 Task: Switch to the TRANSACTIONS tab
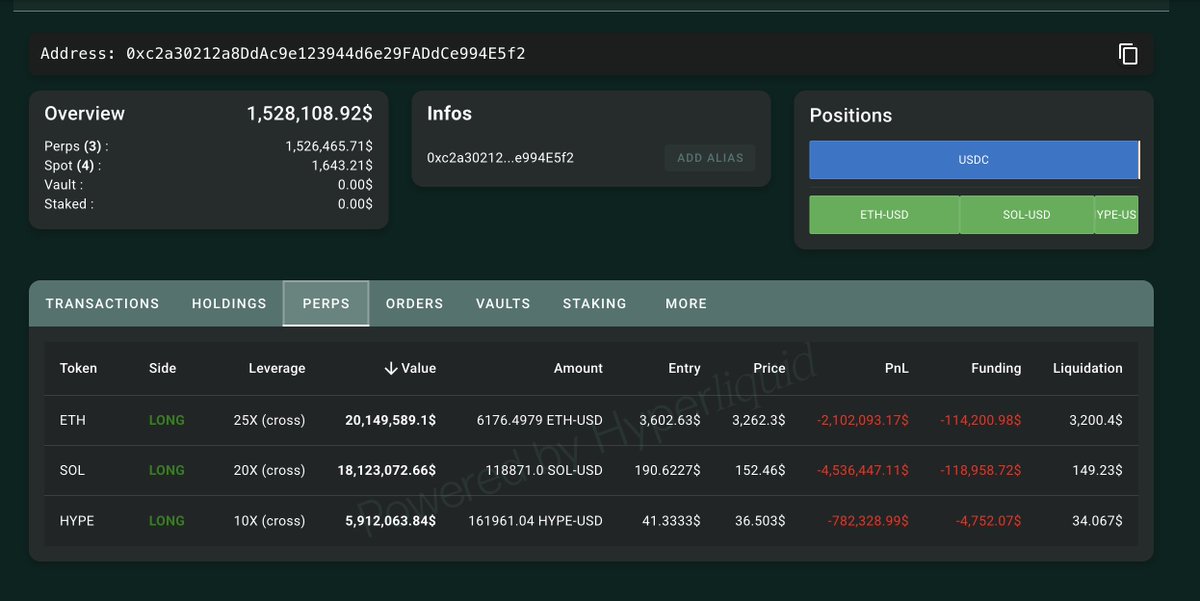coord(100,303)
